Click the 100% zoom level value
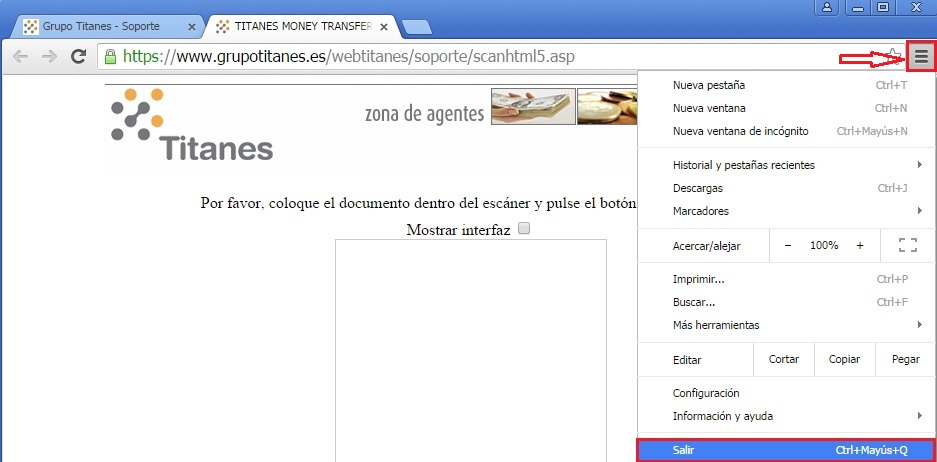The height and width of the screenshot is (462, 937). click(x=824, y=245)
